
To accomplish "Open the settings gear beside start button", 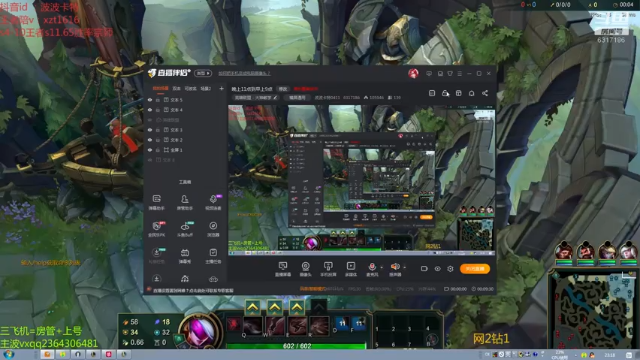I will click(450, 269).
